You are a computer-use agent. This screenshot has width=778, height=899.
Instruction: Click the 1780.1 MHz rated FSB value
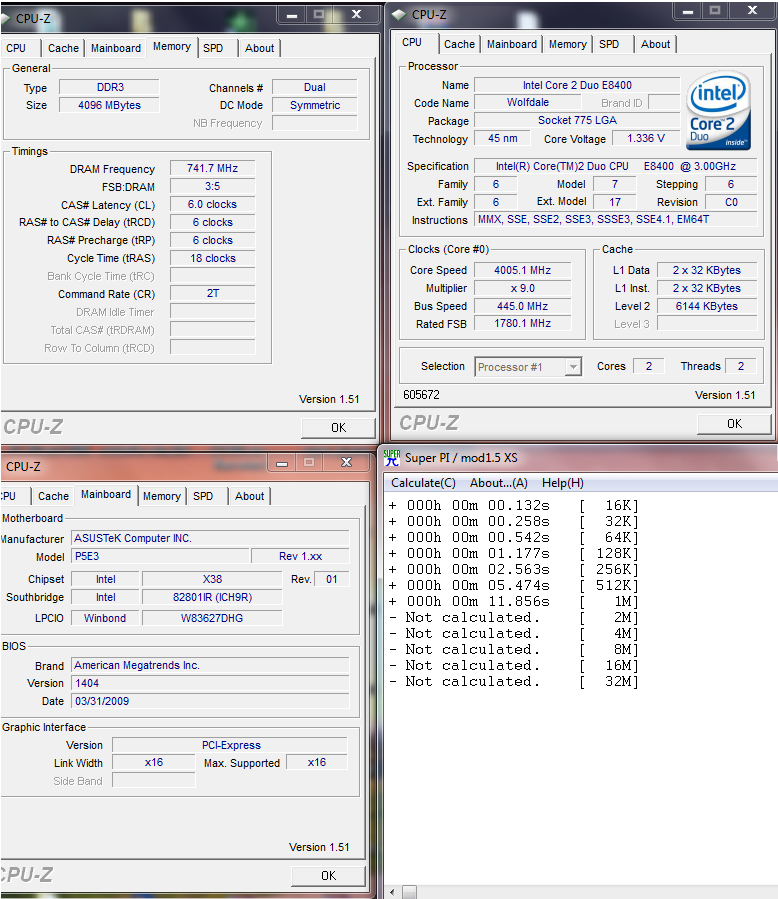coord(523,323)
